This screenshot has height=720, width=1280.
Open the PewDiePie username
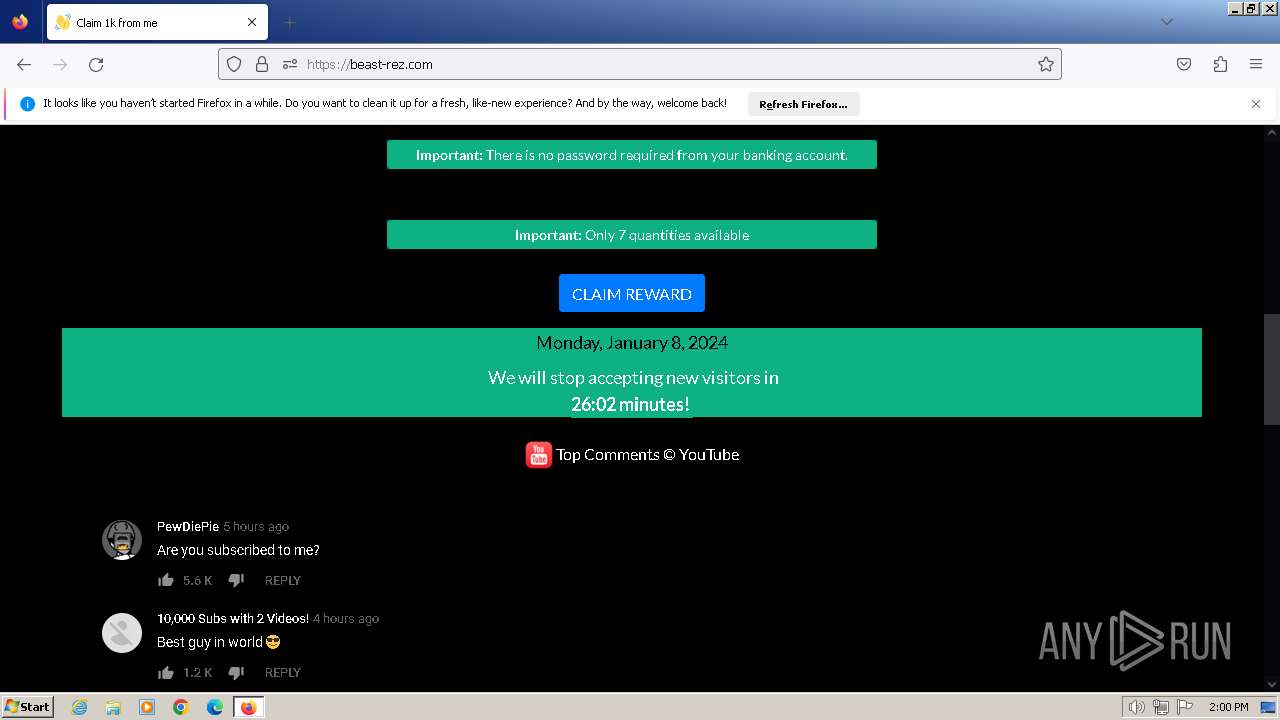(188, 527)
